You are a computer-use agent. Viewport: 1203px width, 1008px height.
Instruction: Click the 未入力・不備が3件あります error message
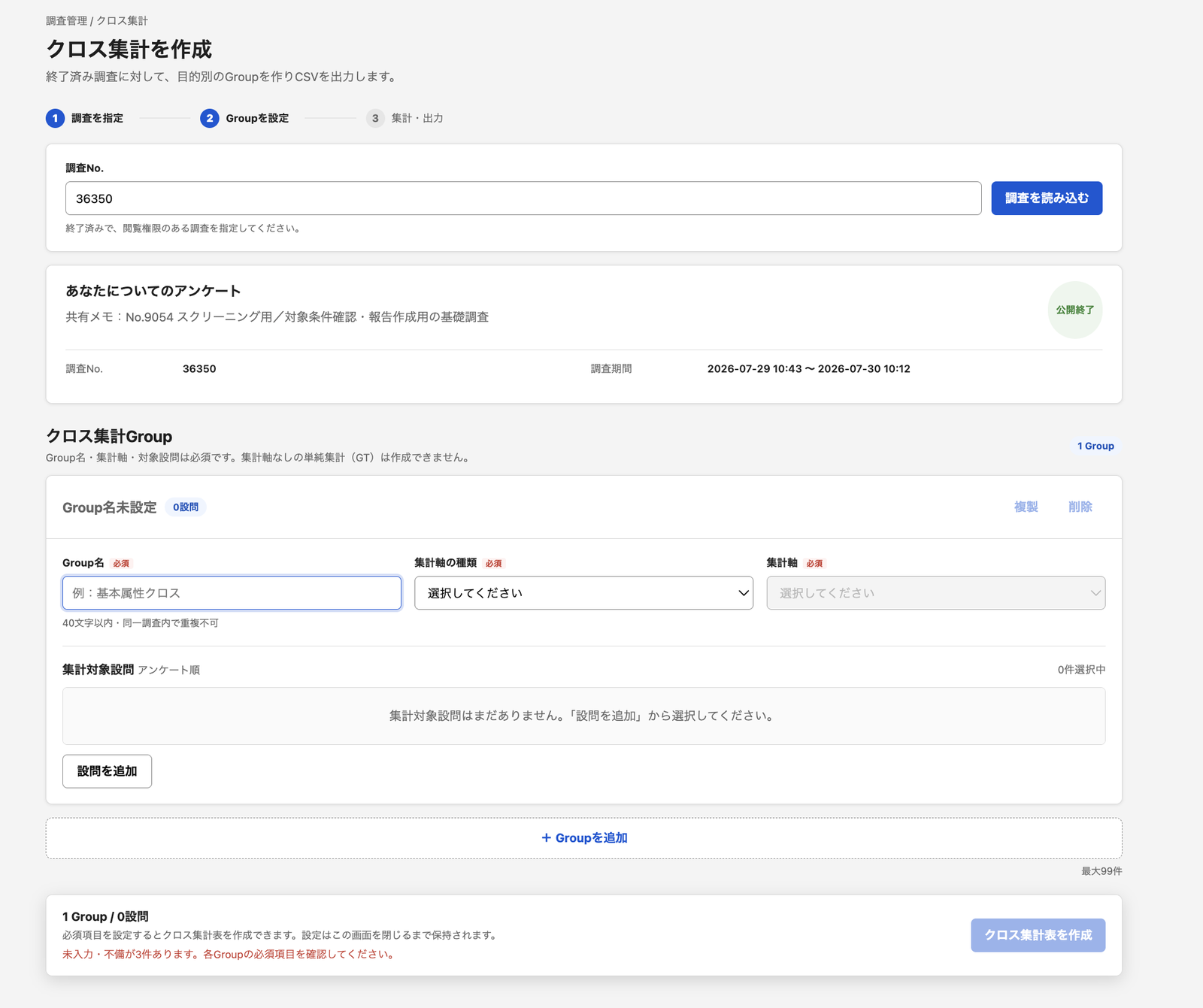[230, 955]
